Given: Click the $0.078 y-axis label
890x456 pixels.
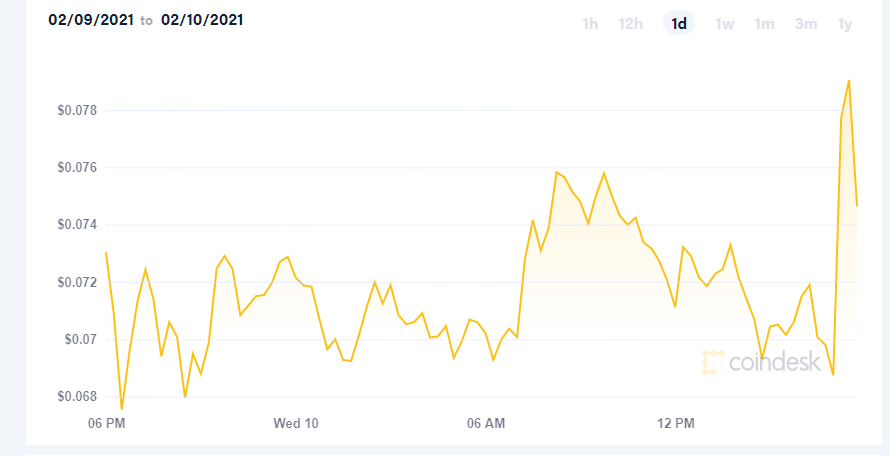Looking at the screenshot, I should point(77,110).
